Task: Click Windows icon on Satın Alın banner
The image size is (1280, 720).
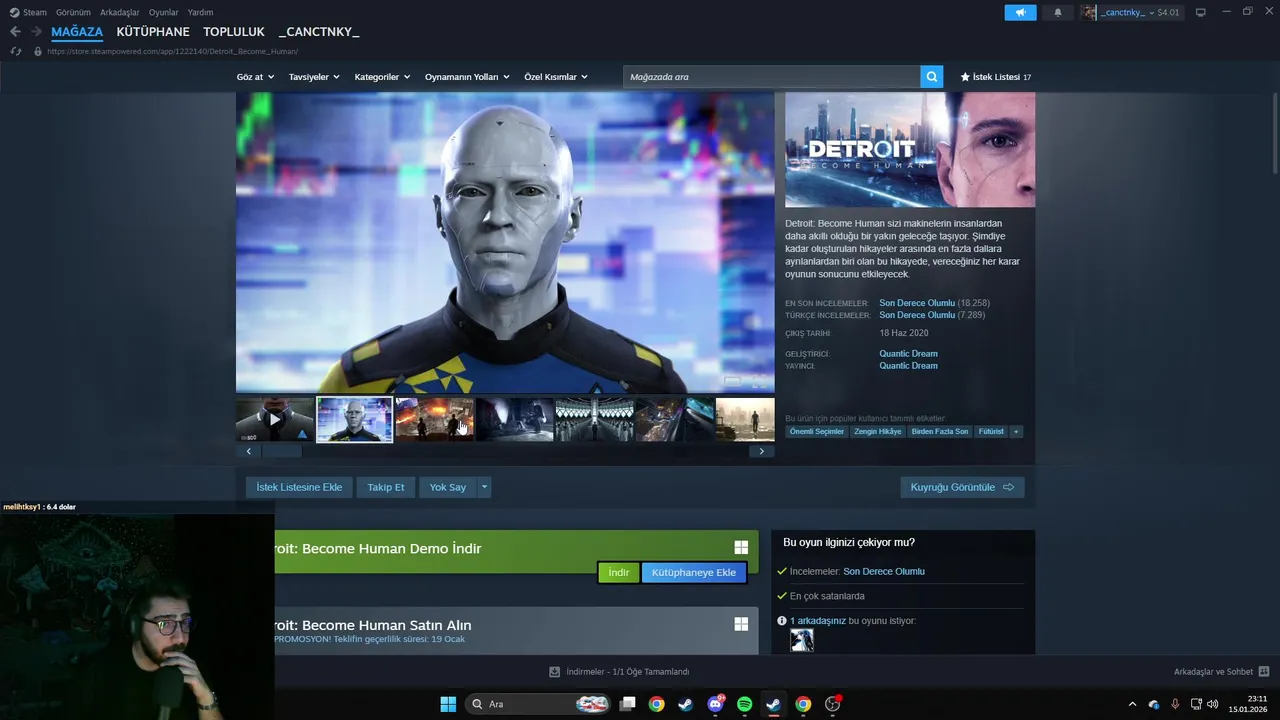Action: pyautogui.click(x=741, y=624)
